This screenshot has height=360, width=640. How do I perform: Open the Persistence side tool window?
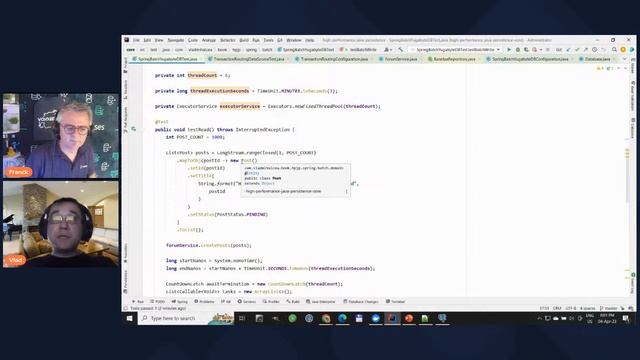click(x=125, y=282)
